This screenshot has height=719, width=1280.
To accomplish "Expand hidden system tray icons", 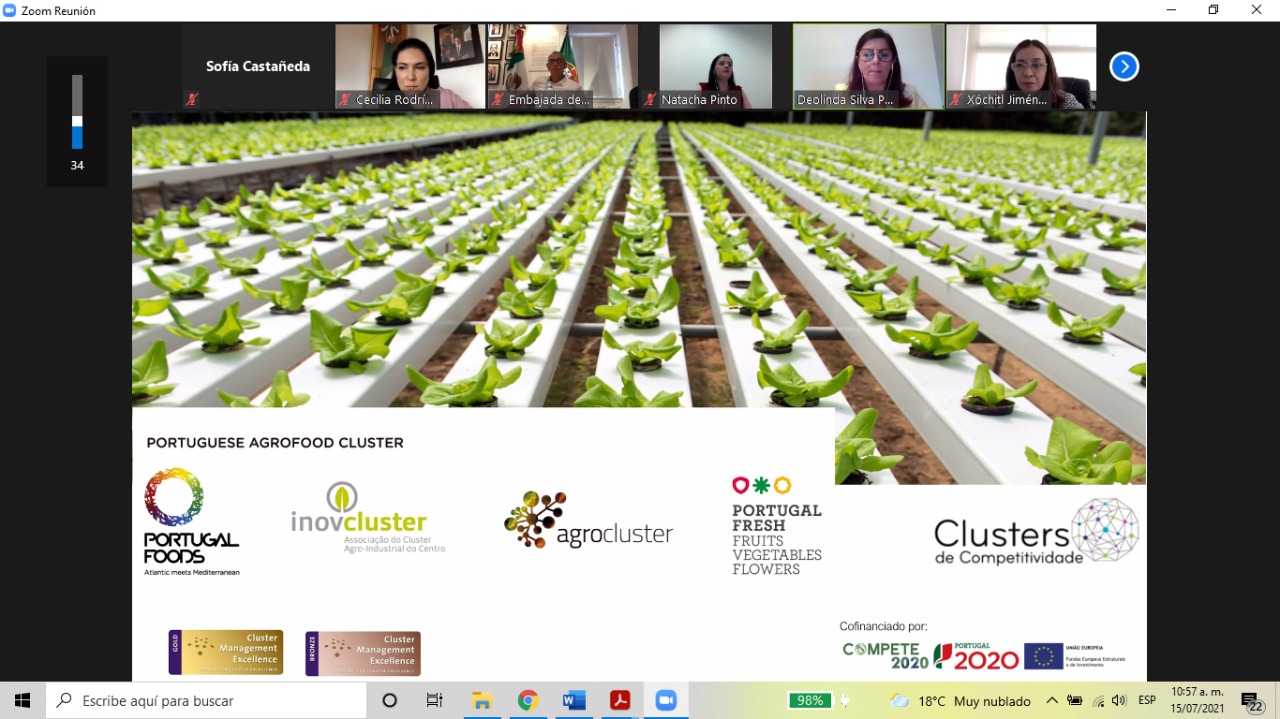I will tap(1052, 700).
